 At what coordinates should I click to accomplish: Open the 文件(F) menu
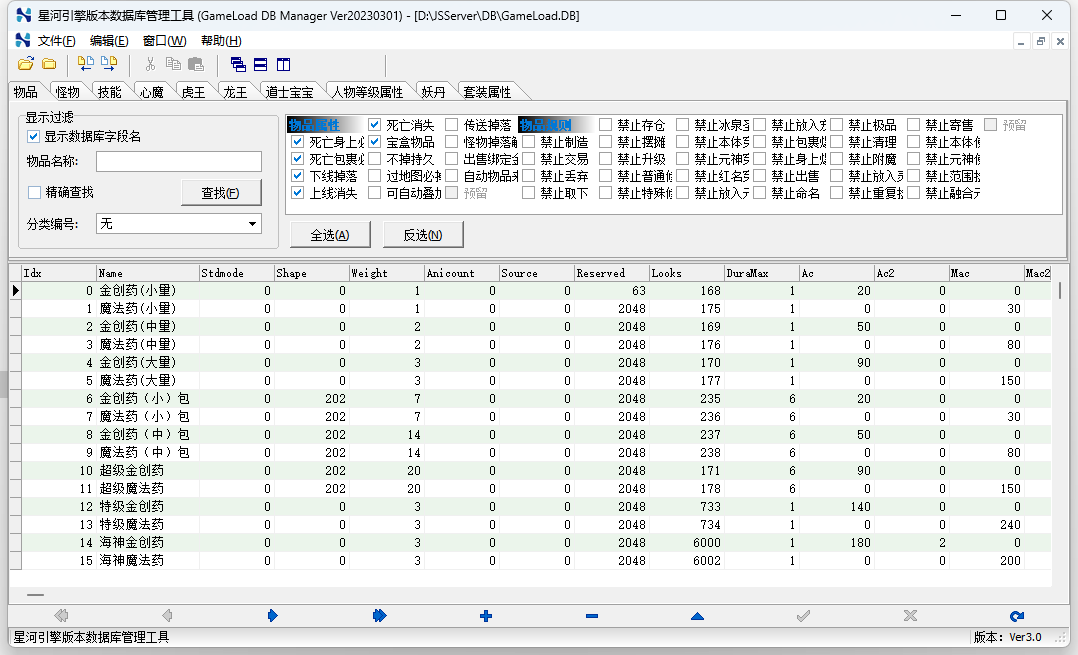(x=56, y=41)
